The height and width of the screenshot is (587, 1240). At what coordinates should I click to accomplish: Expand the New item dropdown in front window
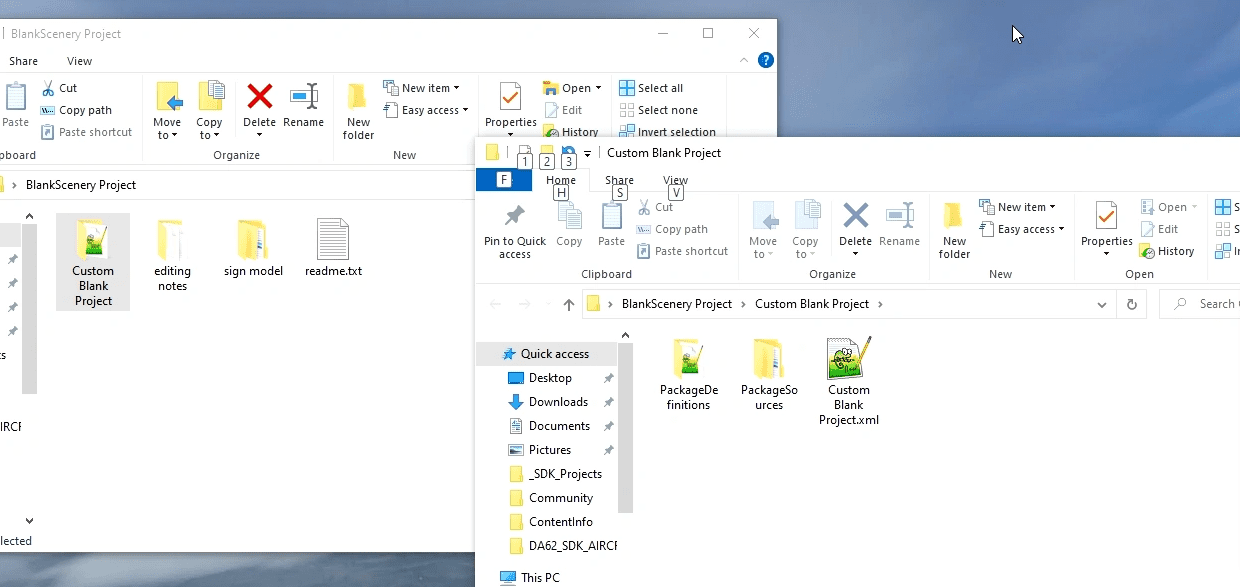click(x=1020, y=207)
